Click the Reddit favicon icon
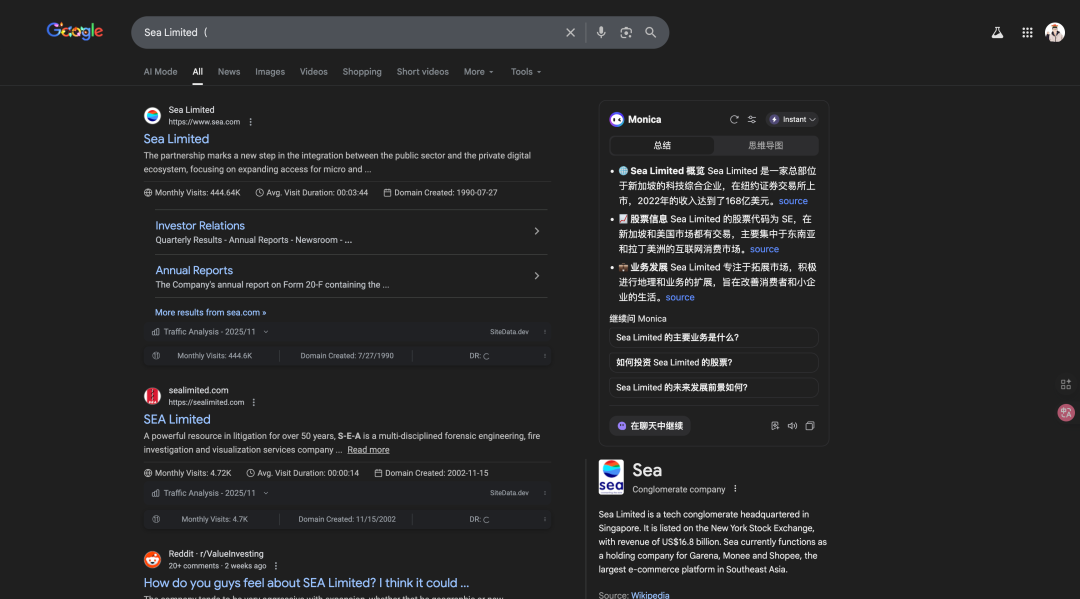Image resolution: width=1080 pixels, height=599 pixels. [x=152, y=560]
